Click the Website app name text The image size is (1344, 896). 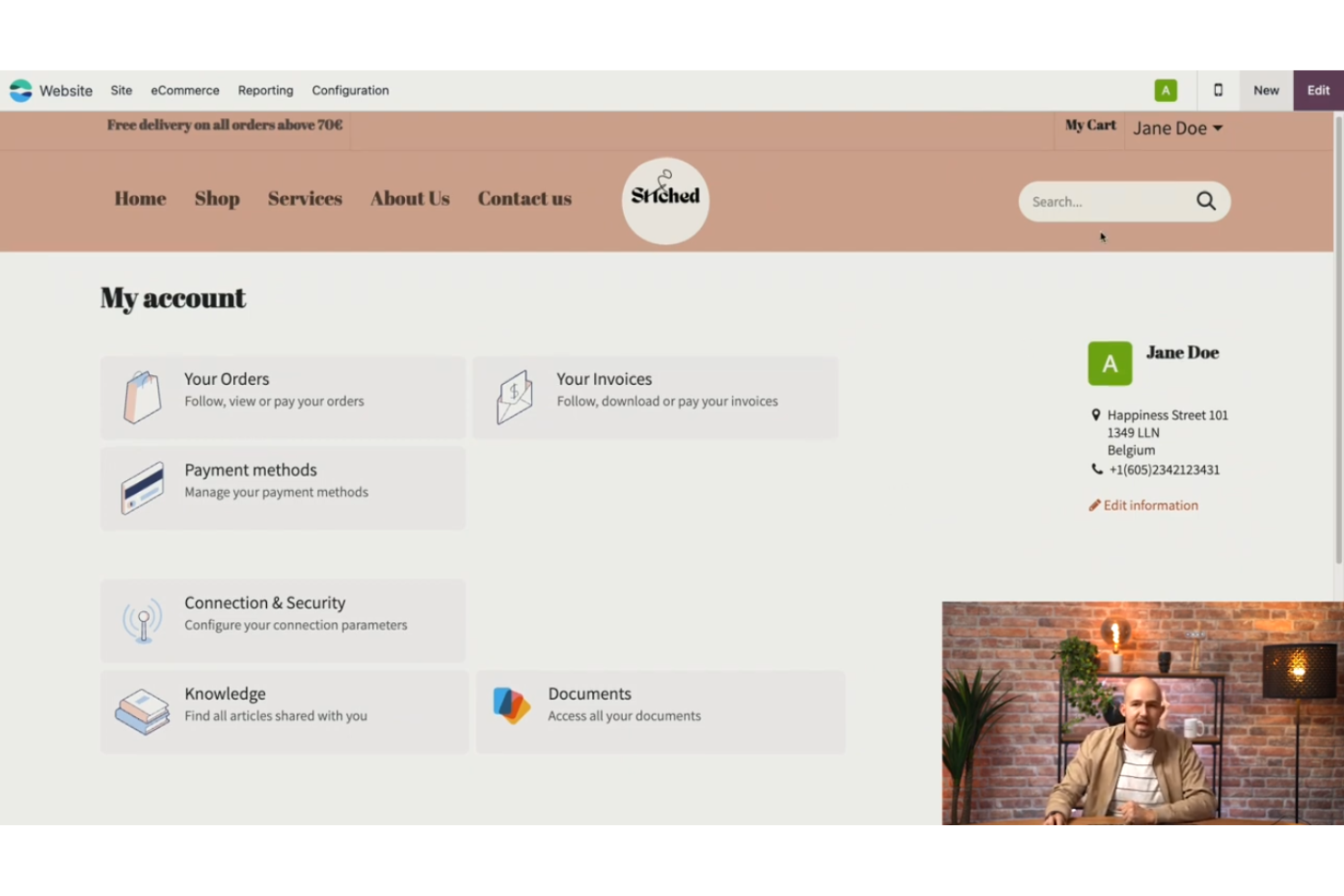[x=65, y=91]
